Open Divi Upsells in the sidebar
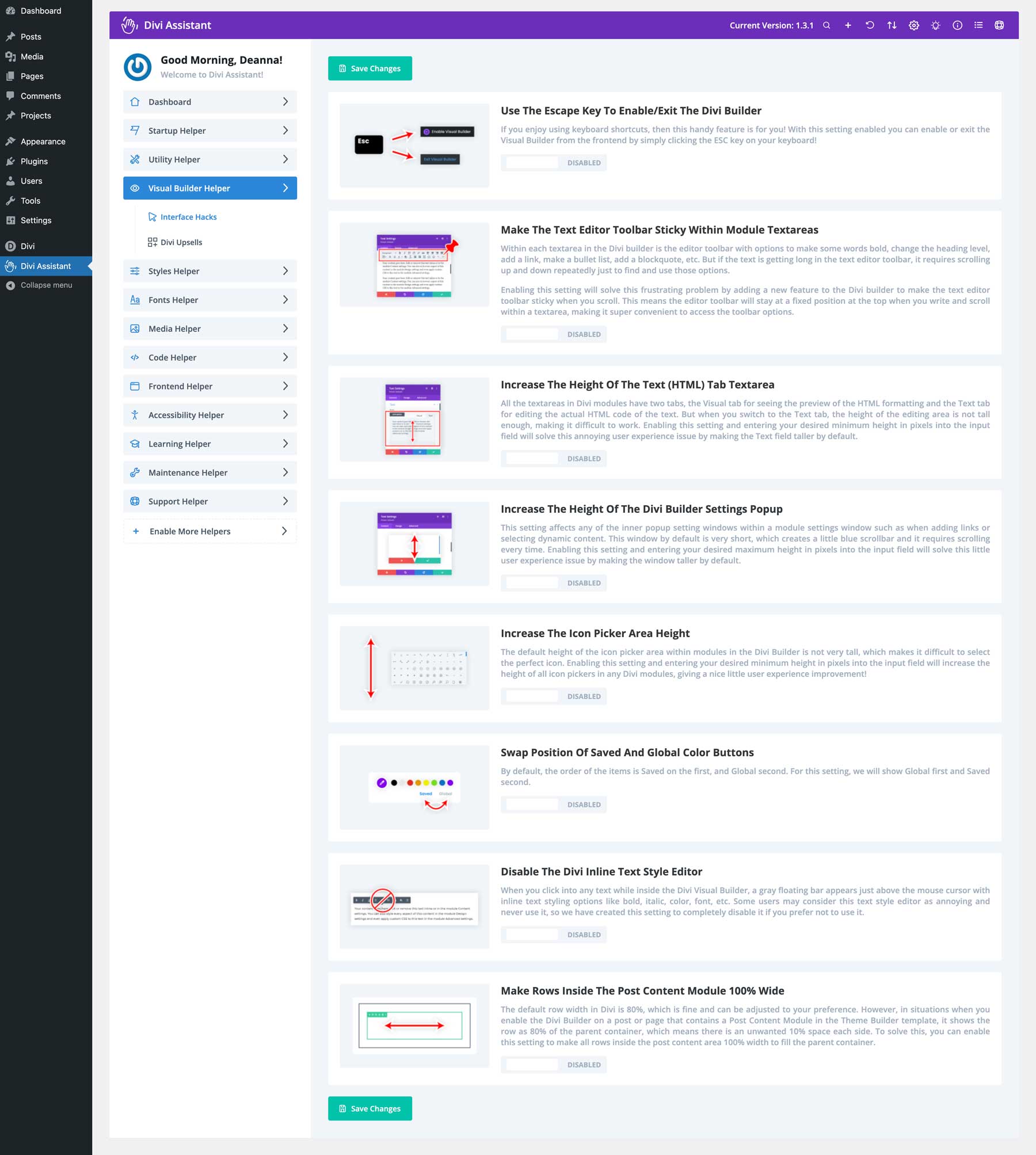Viewport: 1036px width, 1155px height. coord(182,242)
